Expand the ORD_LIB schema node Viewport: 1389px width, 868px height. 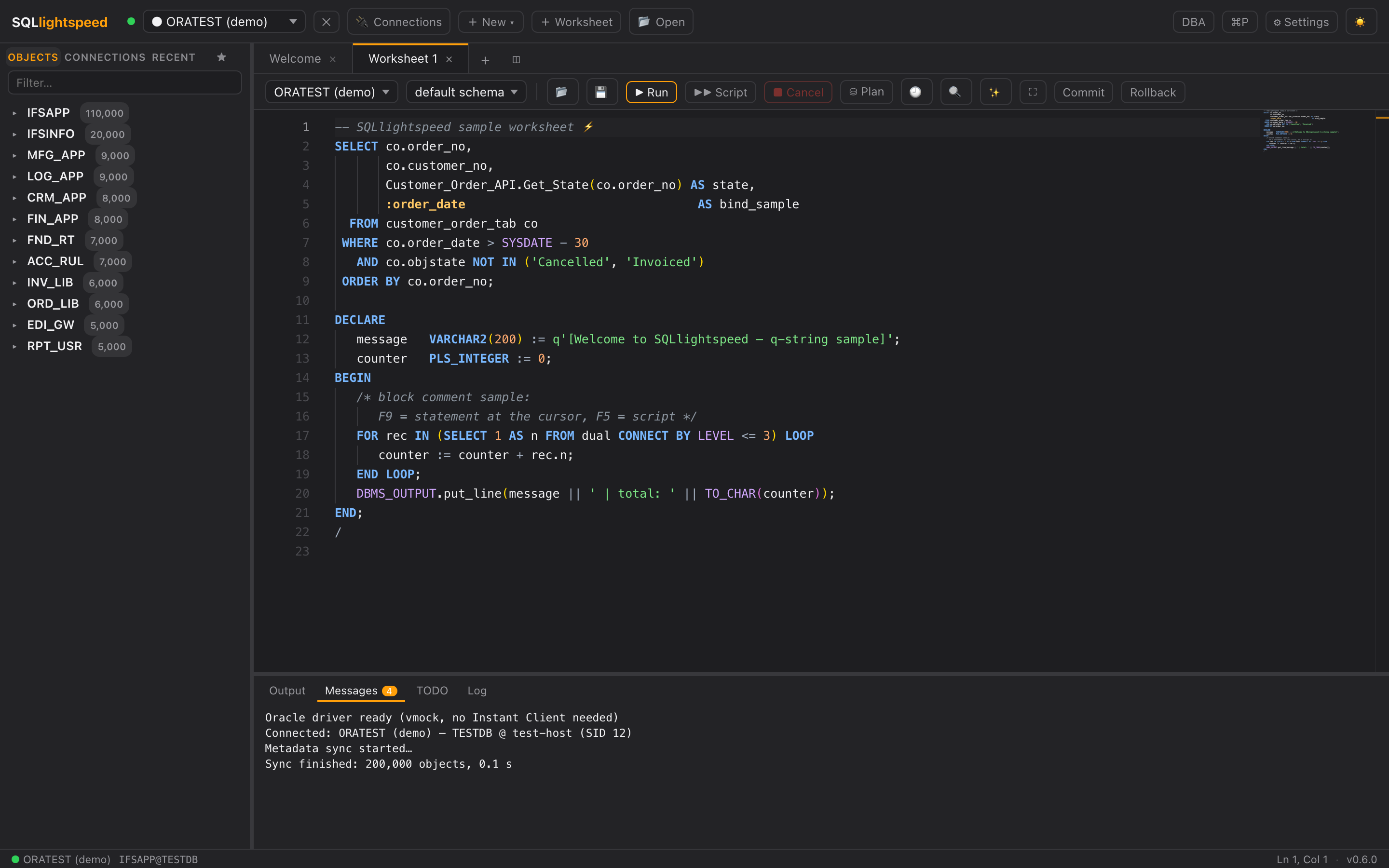pos(14,304)
